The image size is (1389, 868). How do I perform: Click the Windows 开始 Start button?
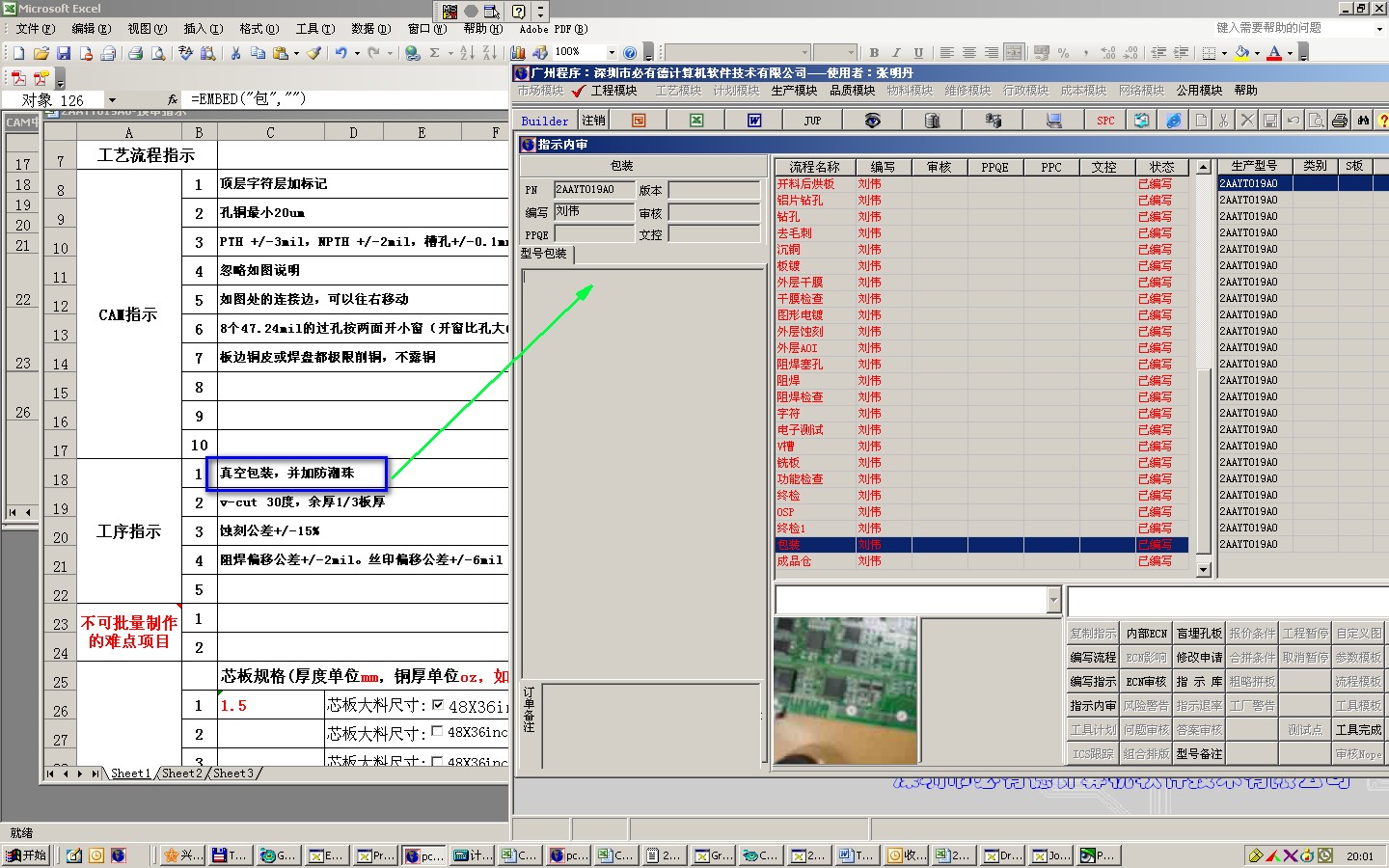point(26,855)
